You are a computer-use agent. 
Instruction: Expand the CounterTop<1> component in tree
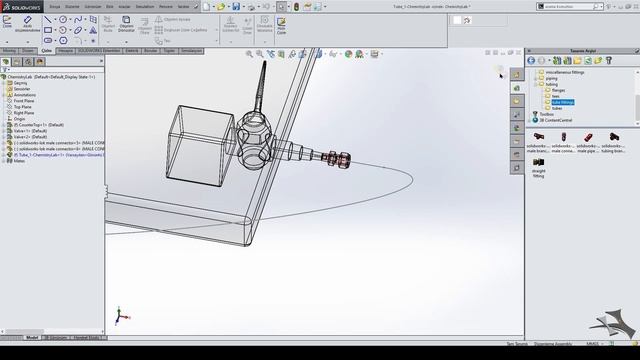[4, 125]
